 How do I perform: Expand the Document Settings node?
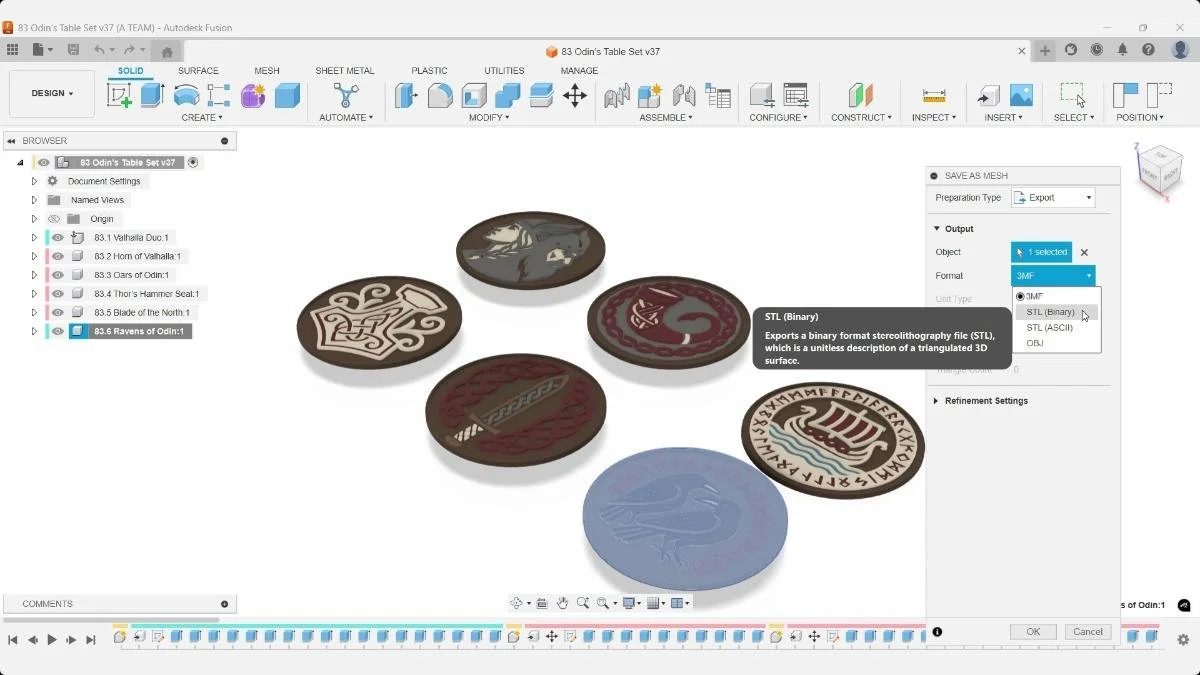pos(34,181)
